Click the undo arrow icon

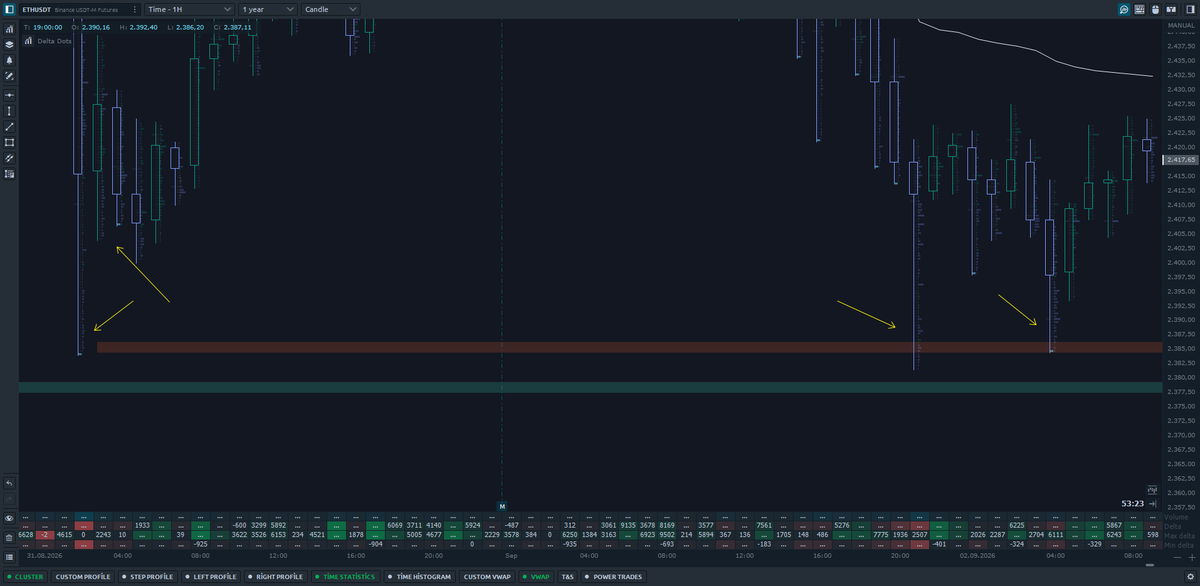pos(9,483)
